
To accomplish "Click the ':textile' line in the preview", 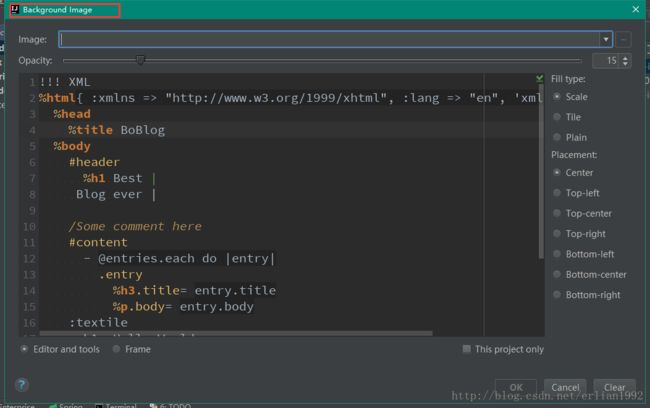I will tap(98, 323).
